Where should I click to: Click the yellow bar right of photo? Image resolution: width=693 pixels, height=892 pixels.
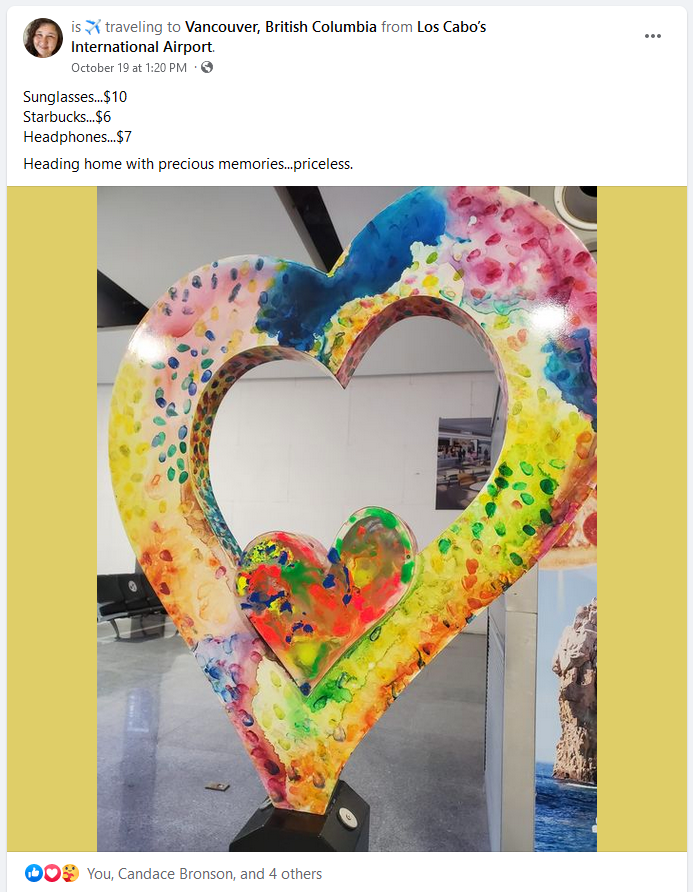click(642, 519)
